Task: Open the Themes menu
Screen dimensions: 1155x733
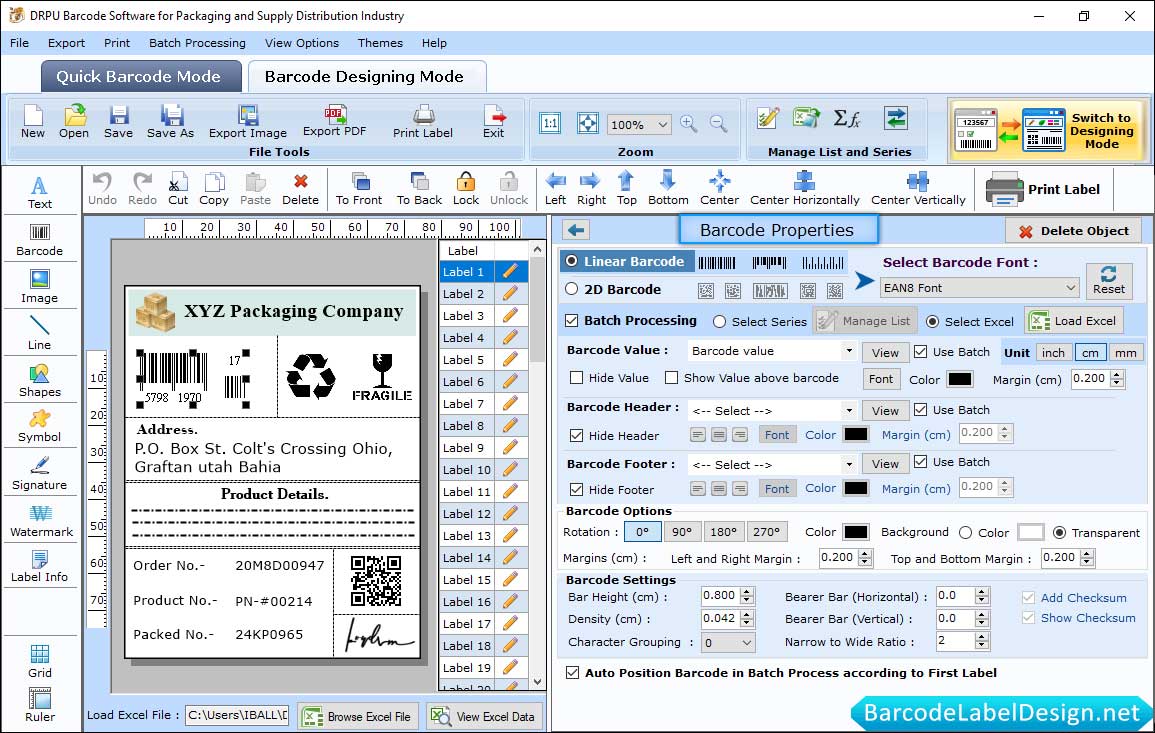Action: pos(380,43)
